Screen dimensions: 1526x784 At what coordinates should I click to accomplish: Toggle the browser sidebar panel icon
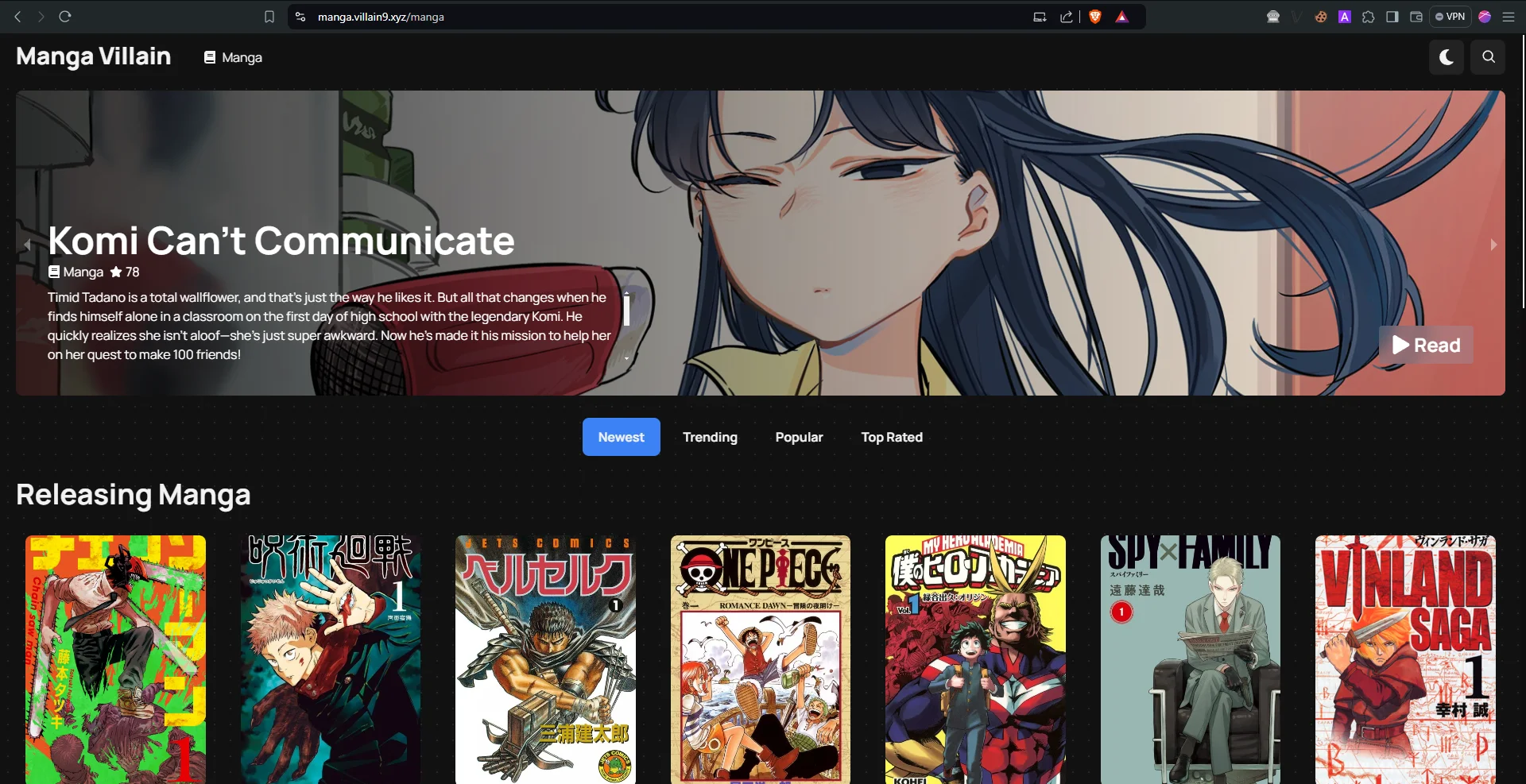[1392, 17]
